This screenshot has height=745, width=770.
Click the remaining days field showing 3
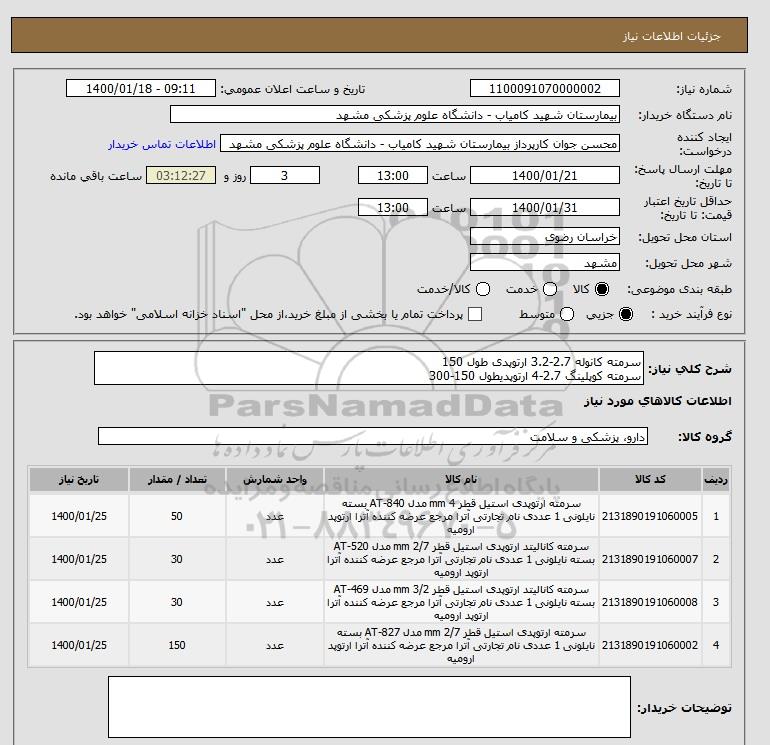[x=285, y=175]
